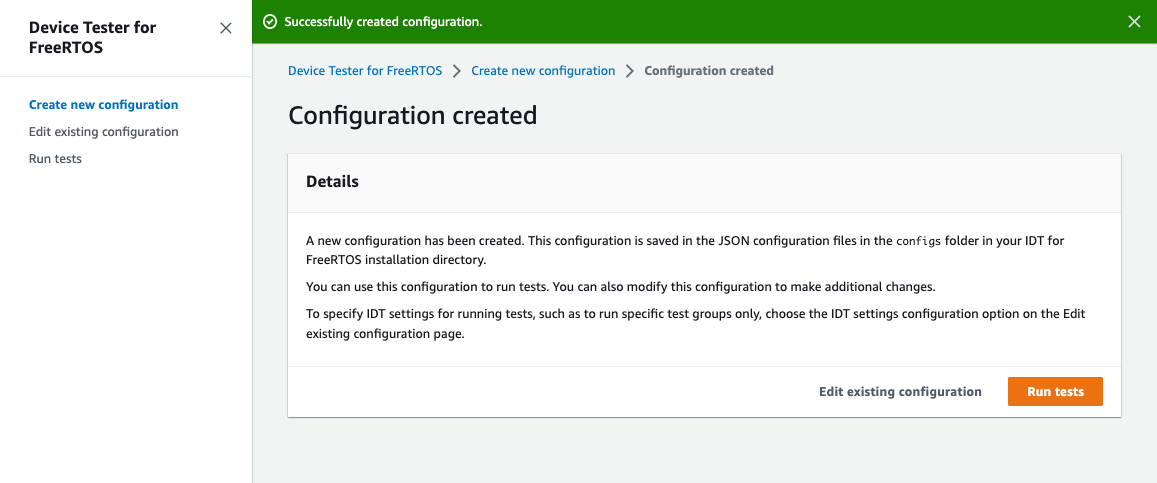Click the Configuration created breadcrumb item

tap(708, 71)
